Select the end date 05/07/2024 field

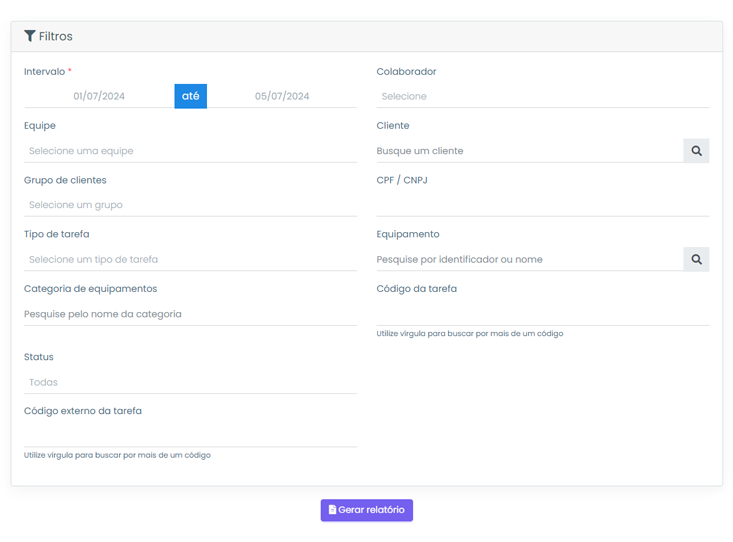282,96
